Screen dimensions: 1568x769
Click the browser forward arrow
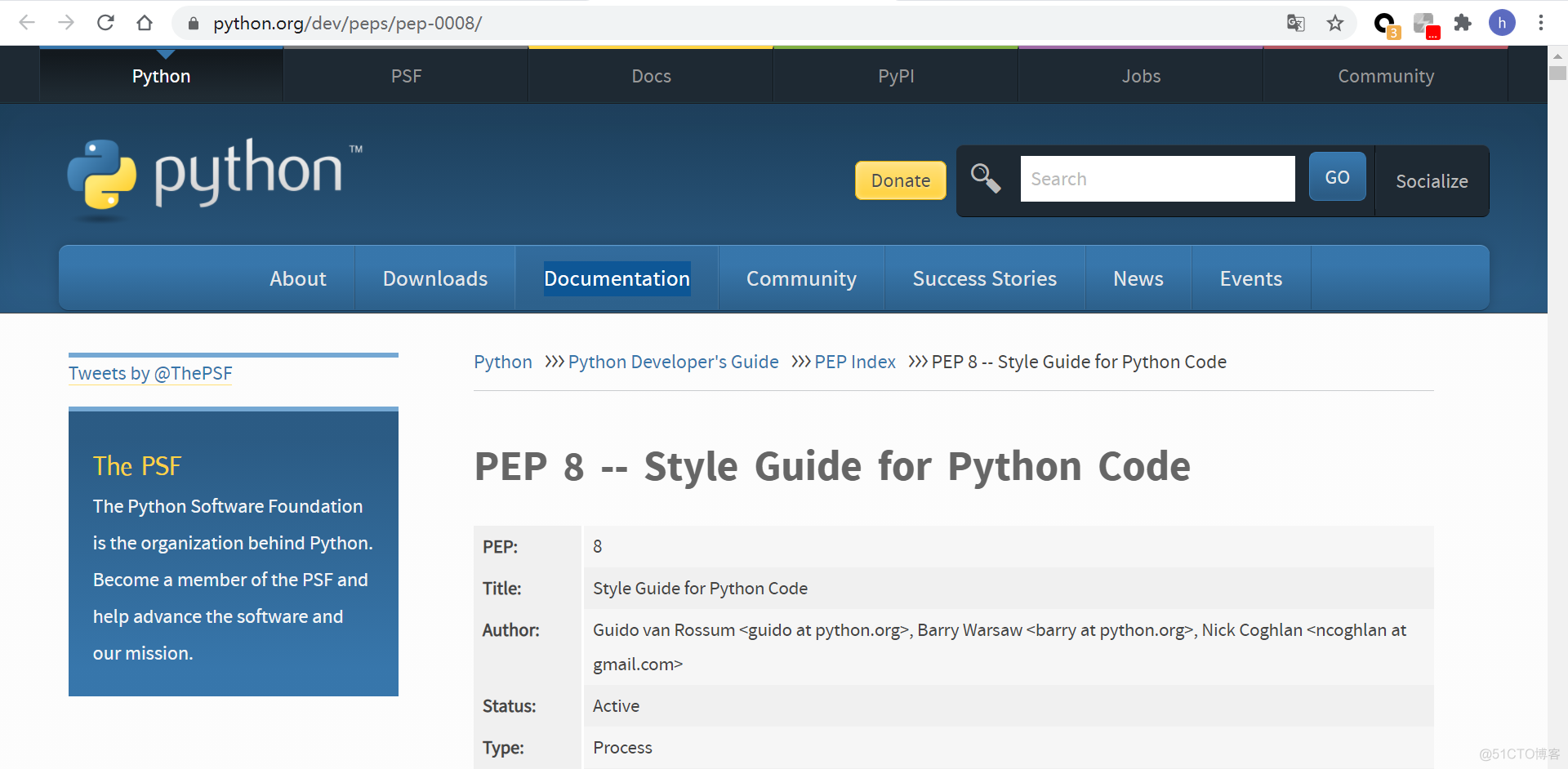pyautogui.click(x=66, y=23)
